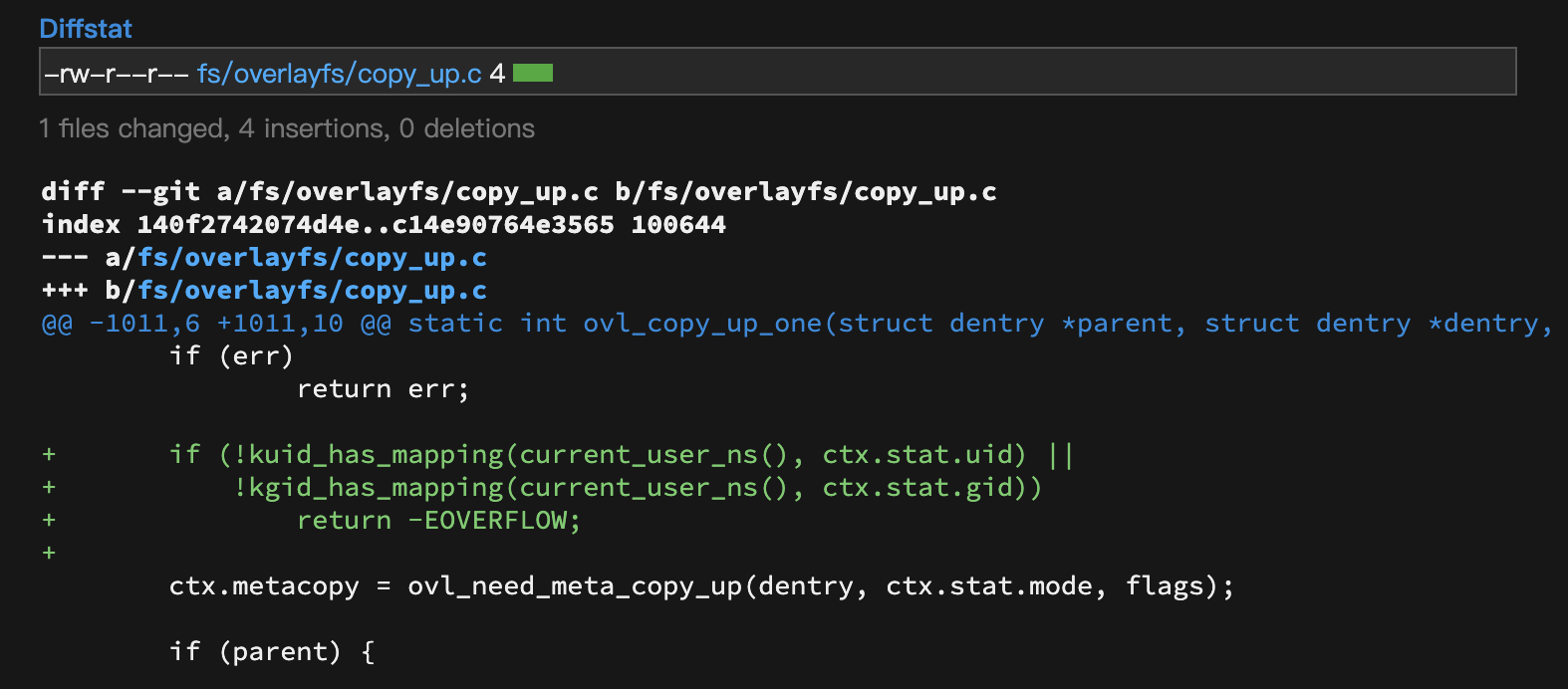1568x689 pixels.
Task: Click the 'diff --git' header line
Action: [519, 192]
